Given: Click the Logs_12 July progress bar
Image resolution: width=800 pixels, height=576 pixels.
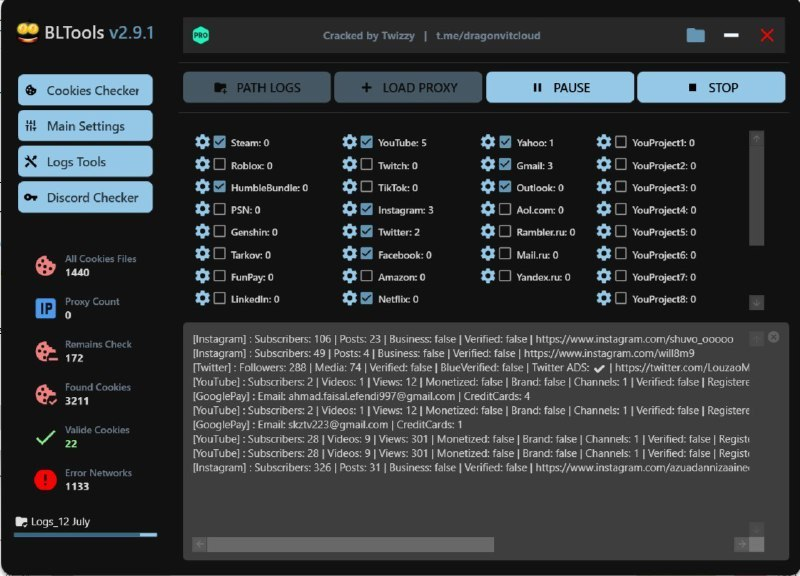Looking at the screenshot, I should [85, 535].
